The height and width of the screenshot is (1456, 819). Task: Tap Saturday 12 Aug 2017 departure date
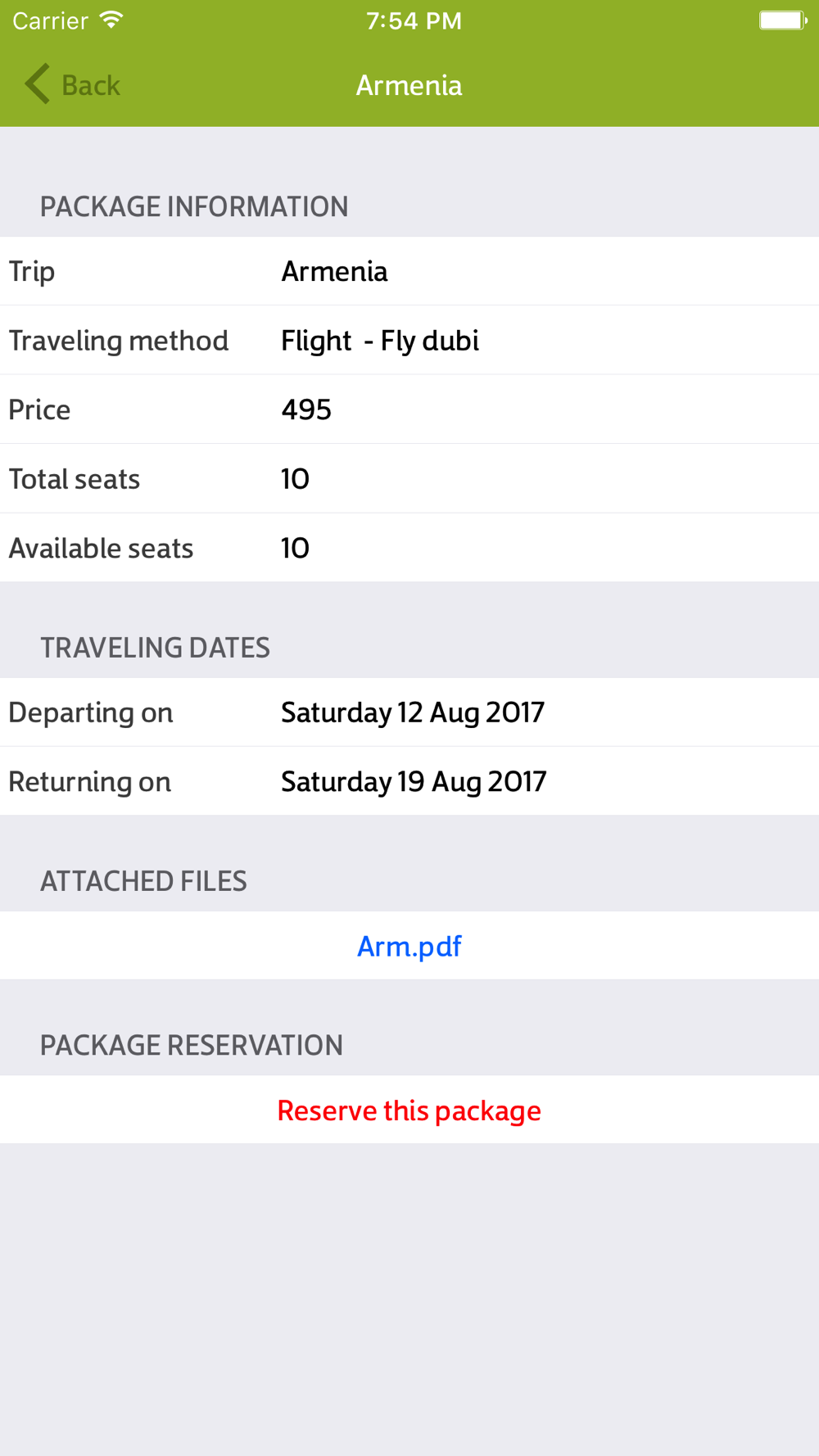click(413, 712)
